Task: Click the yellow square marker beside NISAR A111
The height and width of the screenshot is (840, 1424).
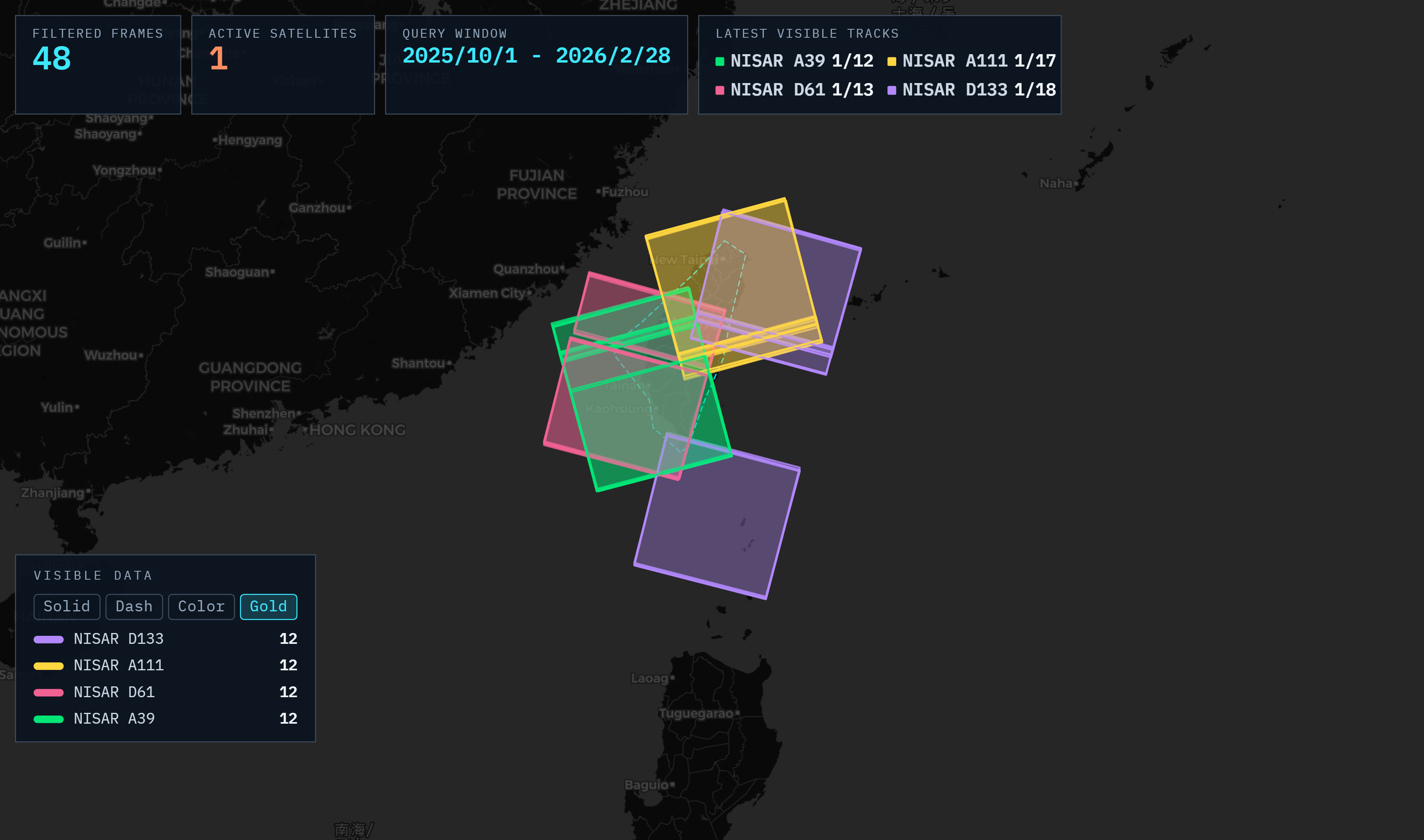Action: tap(891, 61)
